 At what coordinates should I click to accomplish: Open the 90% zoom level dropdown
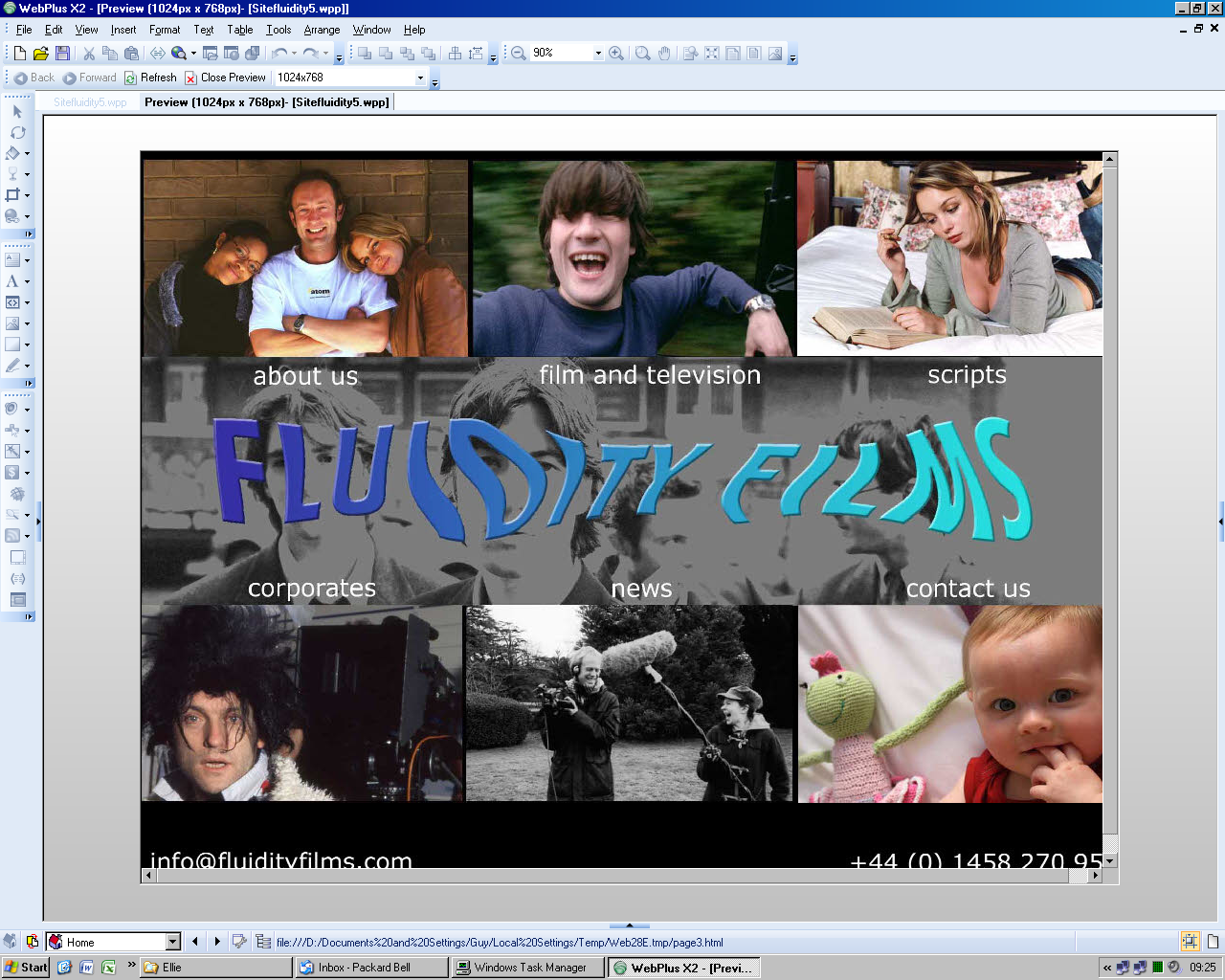point(598,54)
